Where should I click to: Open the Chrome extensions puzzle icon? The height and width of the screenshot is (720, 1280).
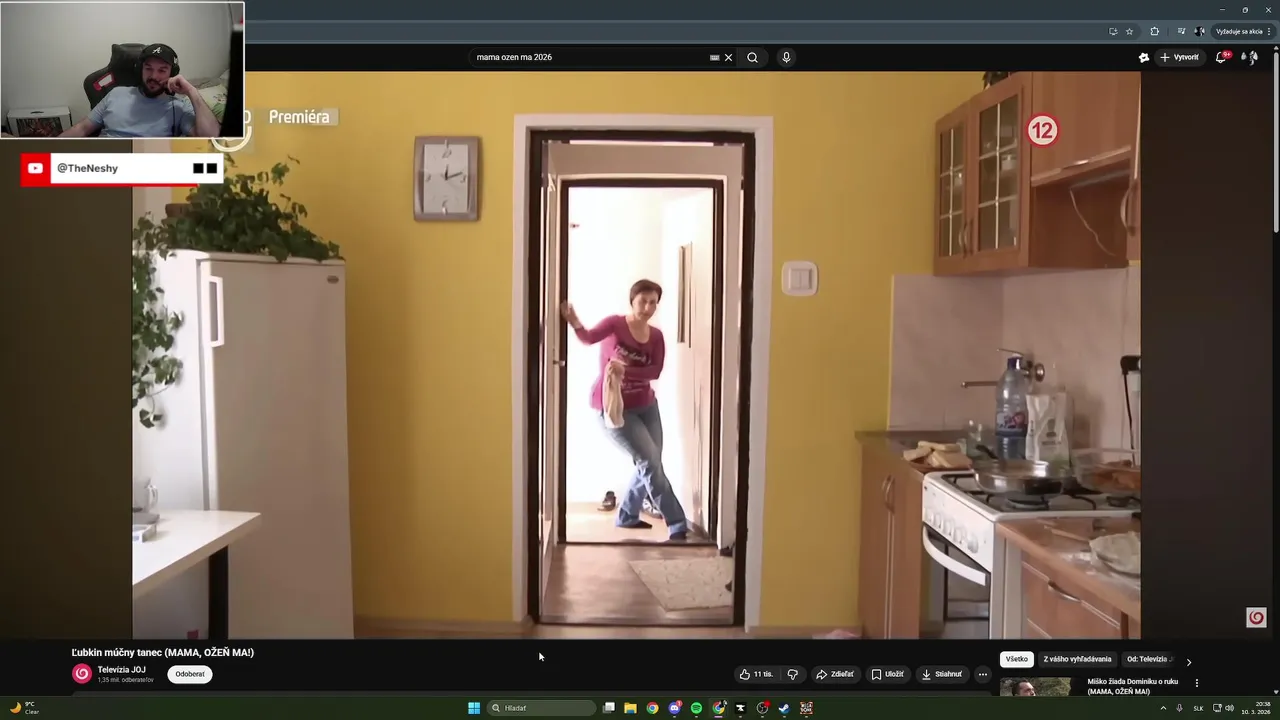(1154, 31)
